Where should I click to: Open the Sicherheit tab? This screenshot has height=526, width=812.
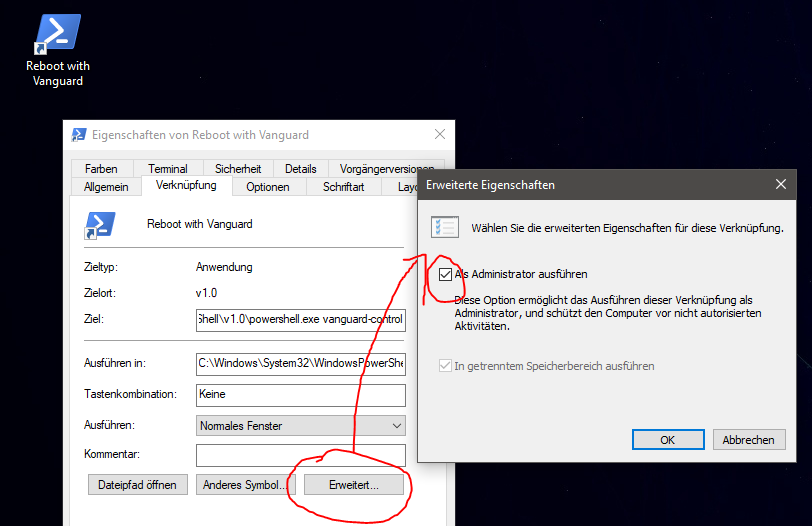tap(238, 169)
